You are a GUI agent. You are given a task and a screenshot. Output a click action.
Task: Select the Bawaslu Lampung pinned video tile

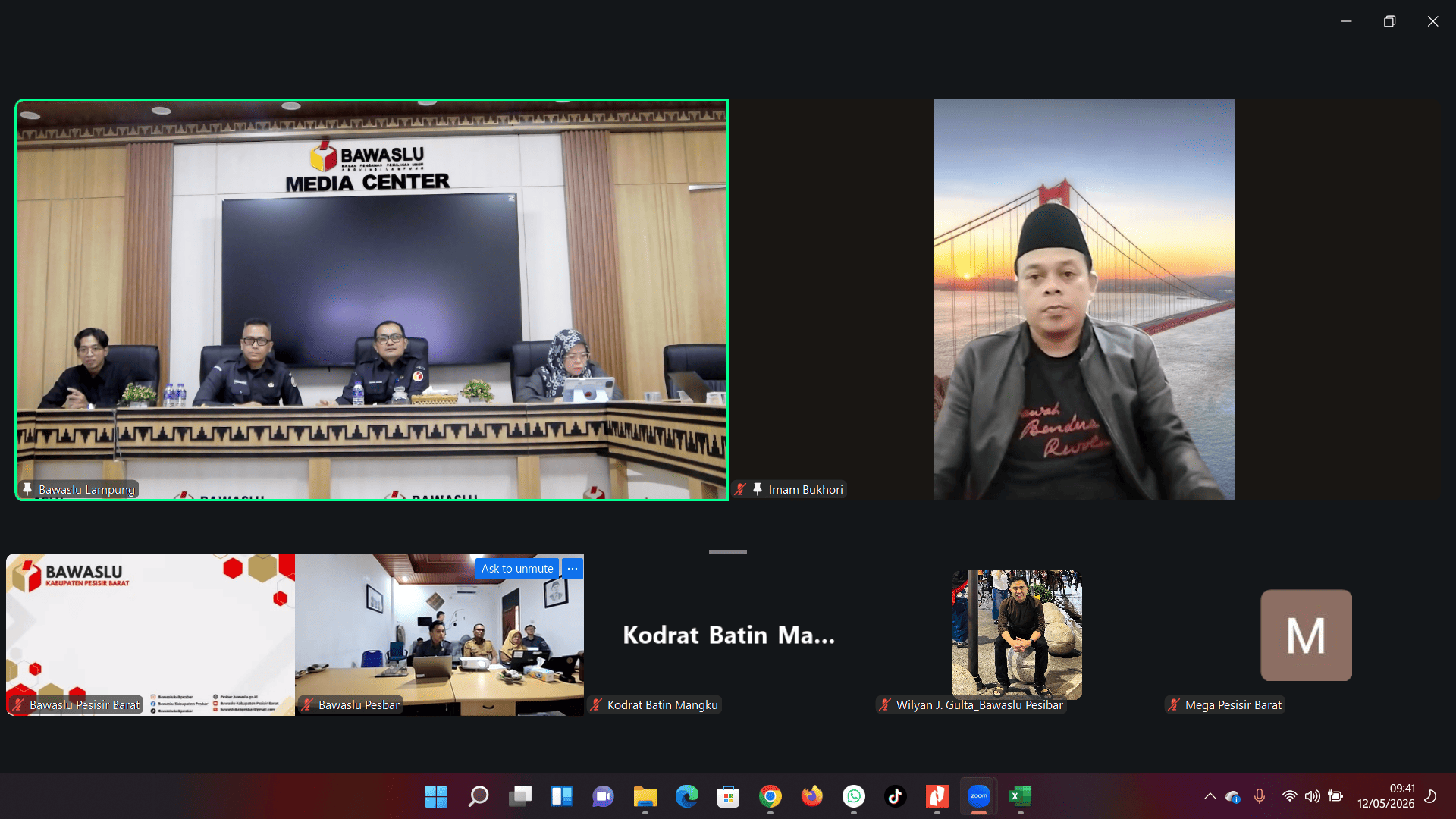tap(372, 300)
